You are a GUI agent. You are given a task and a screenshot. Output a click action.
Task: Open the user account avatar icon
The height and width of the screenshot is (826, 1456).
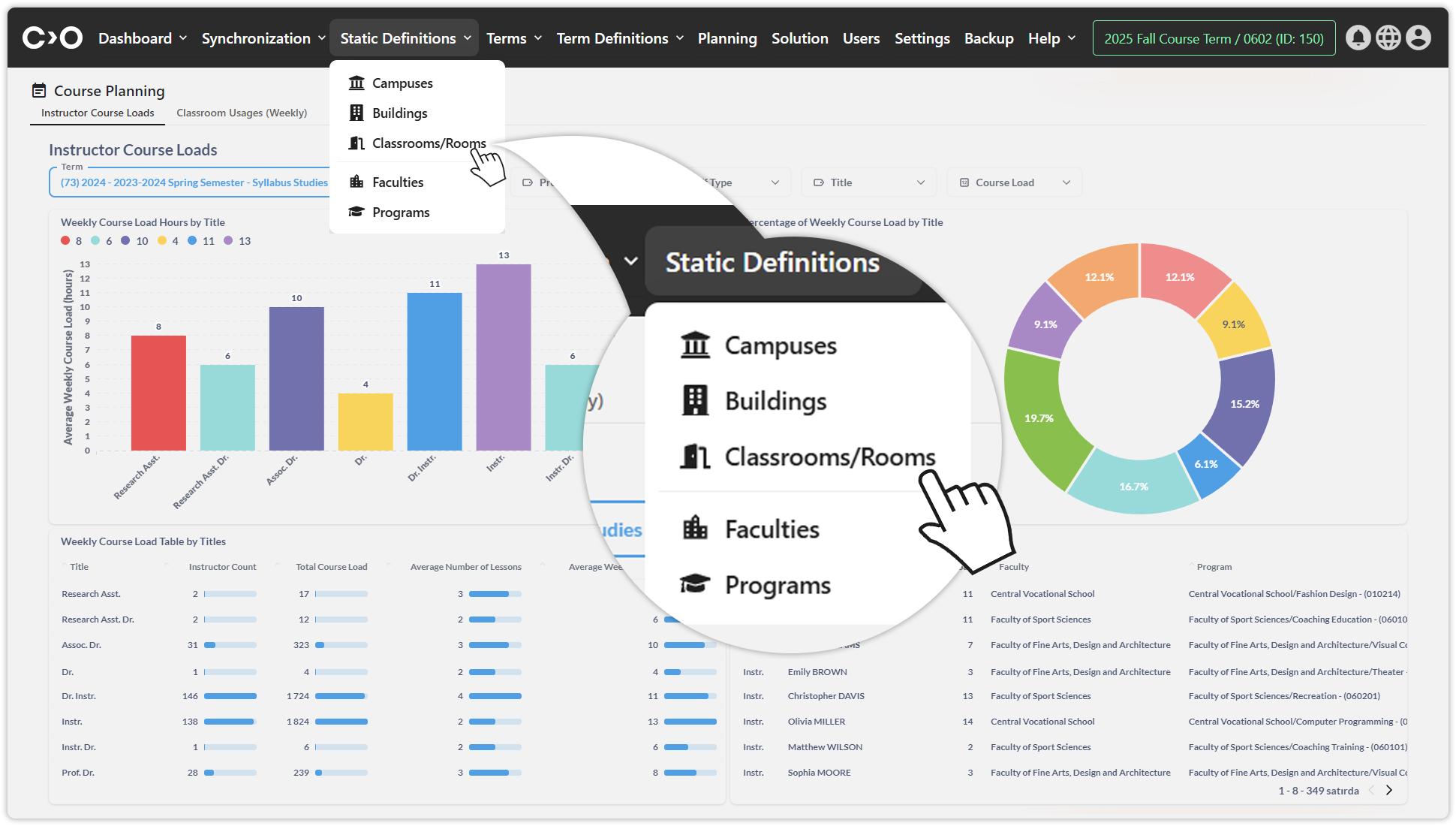[x=1418, y=38]
